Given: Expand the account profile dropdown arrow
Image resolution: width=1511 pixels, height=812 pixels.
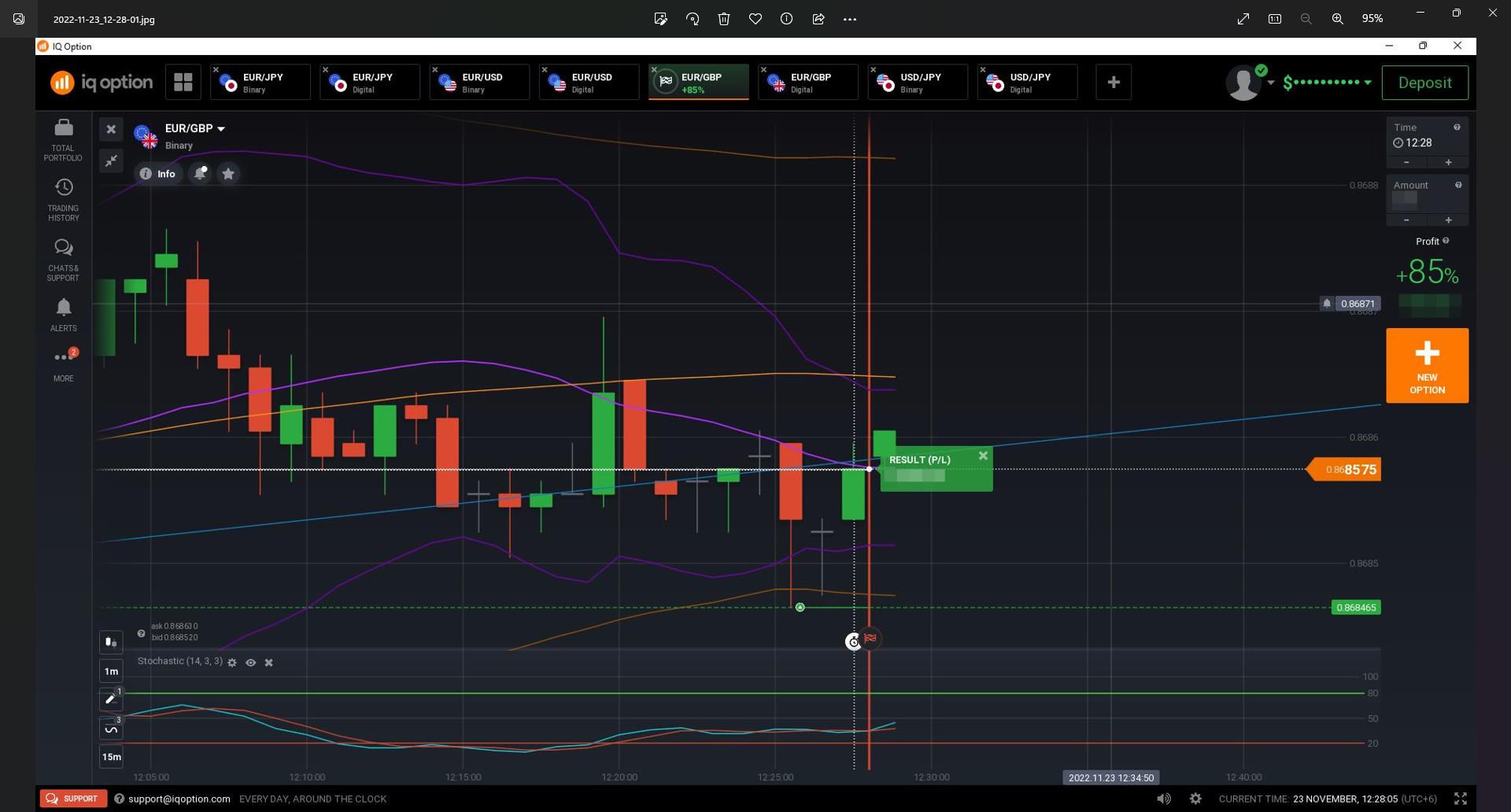Looking at the screenshot, I should point(1270,83).
